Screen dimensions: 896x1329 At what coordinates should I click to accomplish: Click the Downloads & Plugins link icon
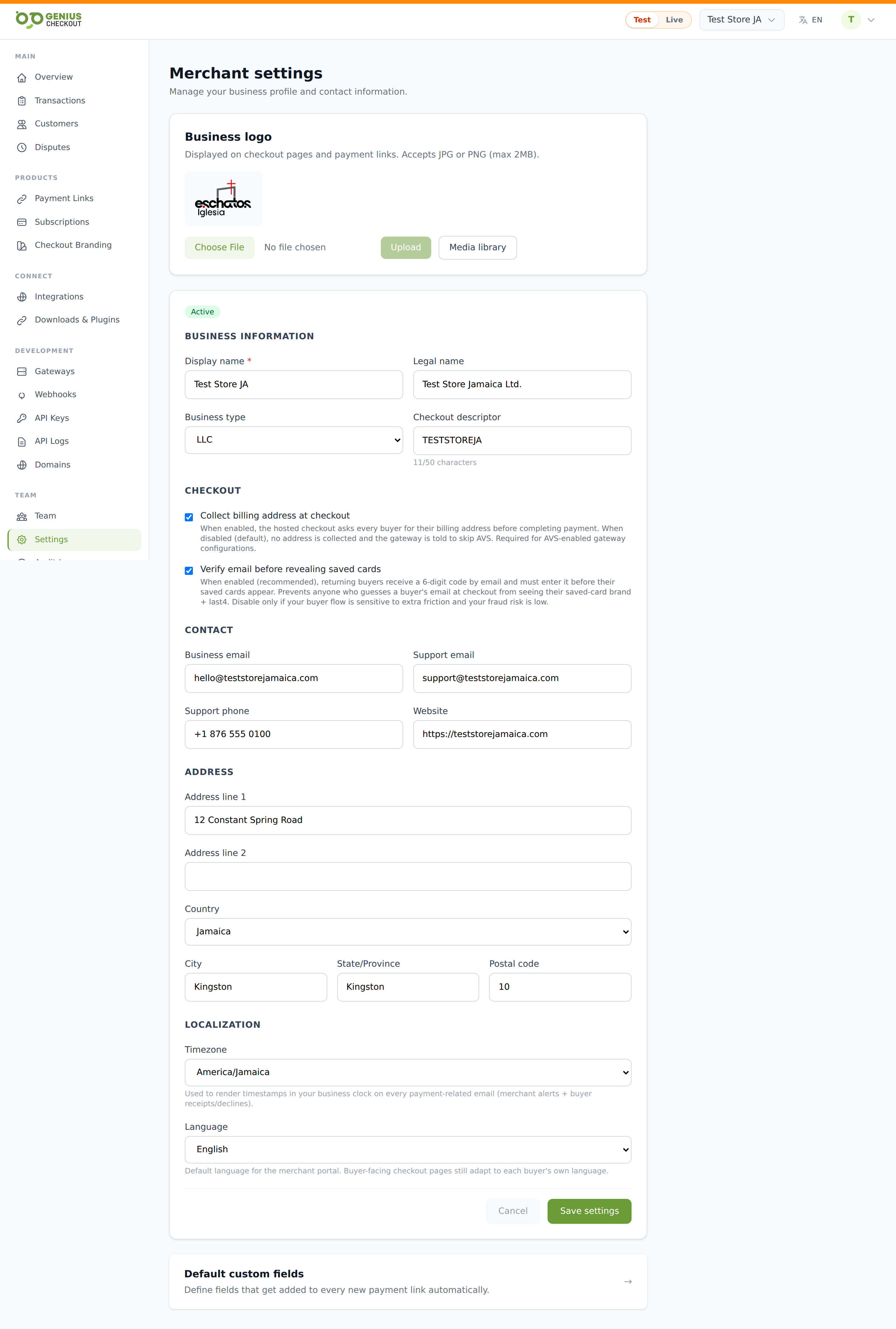[x=22, y=320]
